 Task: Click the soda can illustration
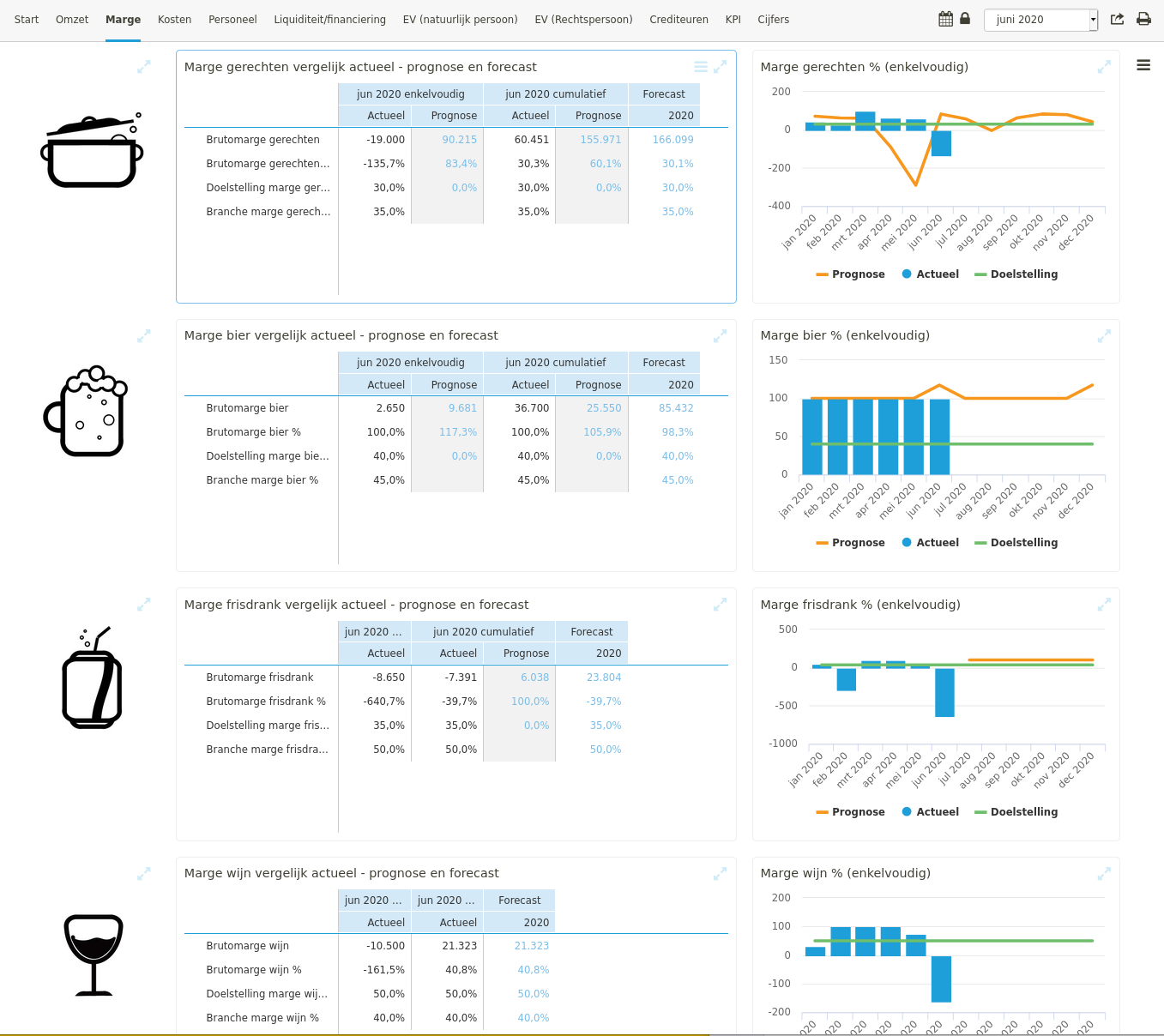[x=92, y=678]
